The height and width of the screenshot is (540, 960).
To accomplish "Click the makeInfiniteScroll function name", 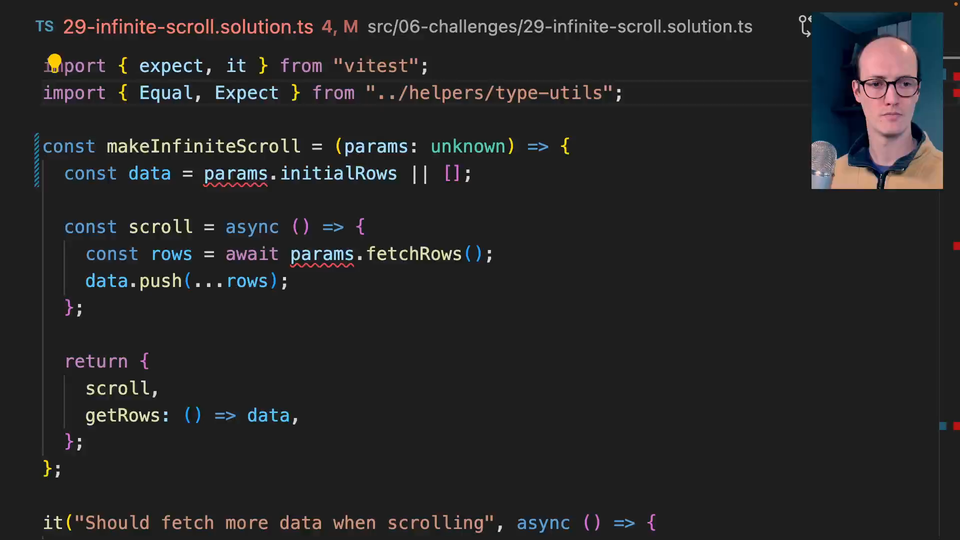I will pyautogui.click(x=204, y=147).
